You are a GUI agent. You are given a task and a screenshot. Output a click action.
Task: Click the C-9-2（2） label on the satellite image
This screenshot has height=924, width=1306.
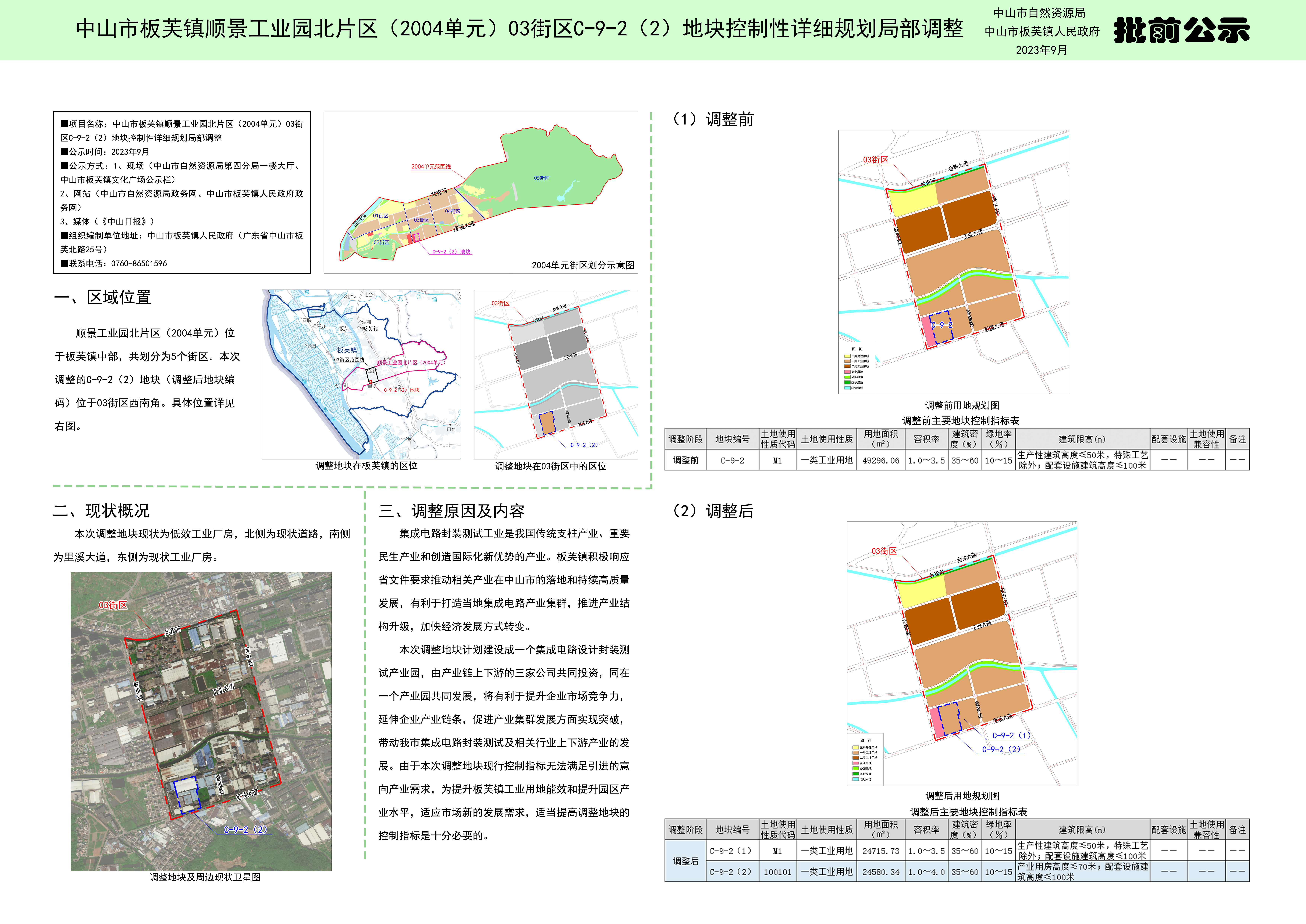(245, 829)
